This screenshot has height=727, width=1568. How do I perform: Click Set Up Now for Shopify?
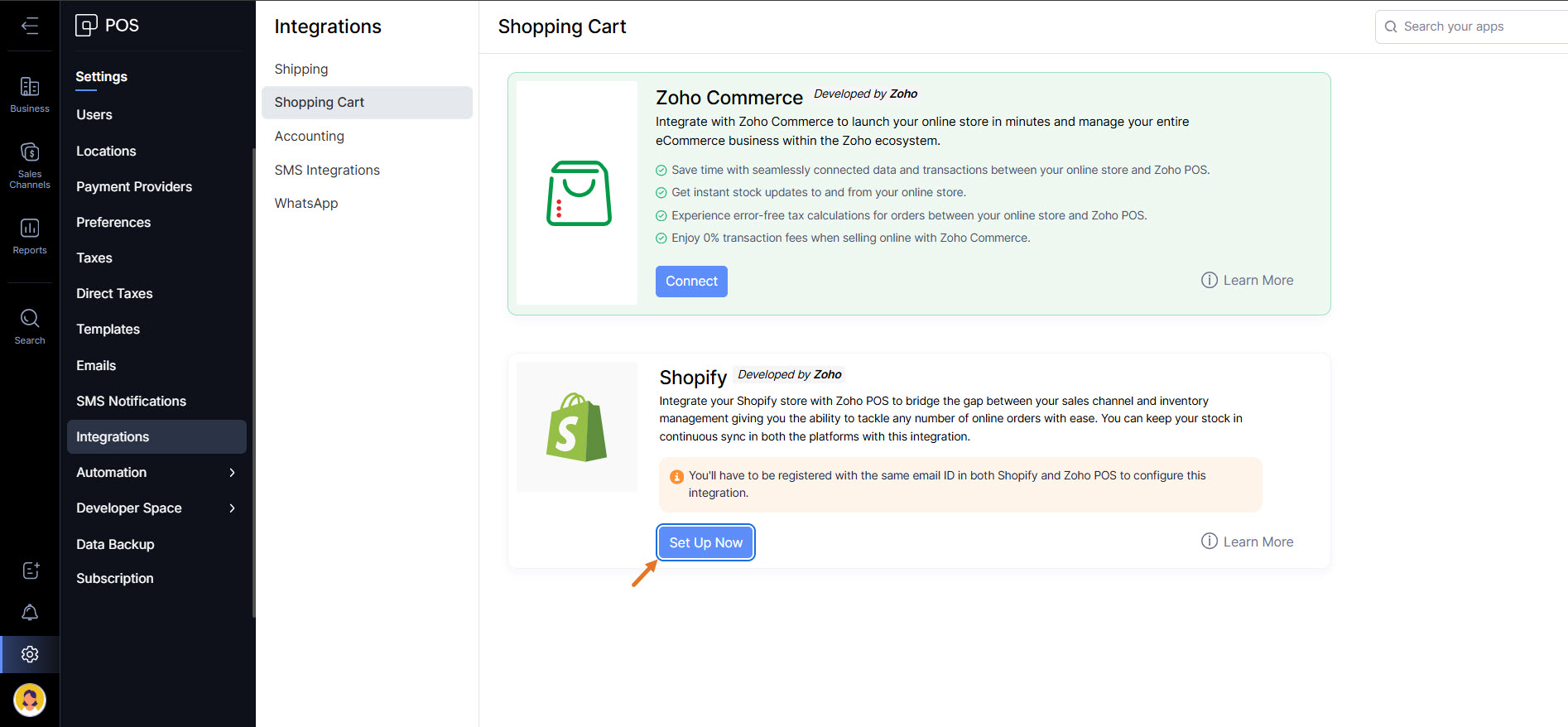[x=705, y=542]
